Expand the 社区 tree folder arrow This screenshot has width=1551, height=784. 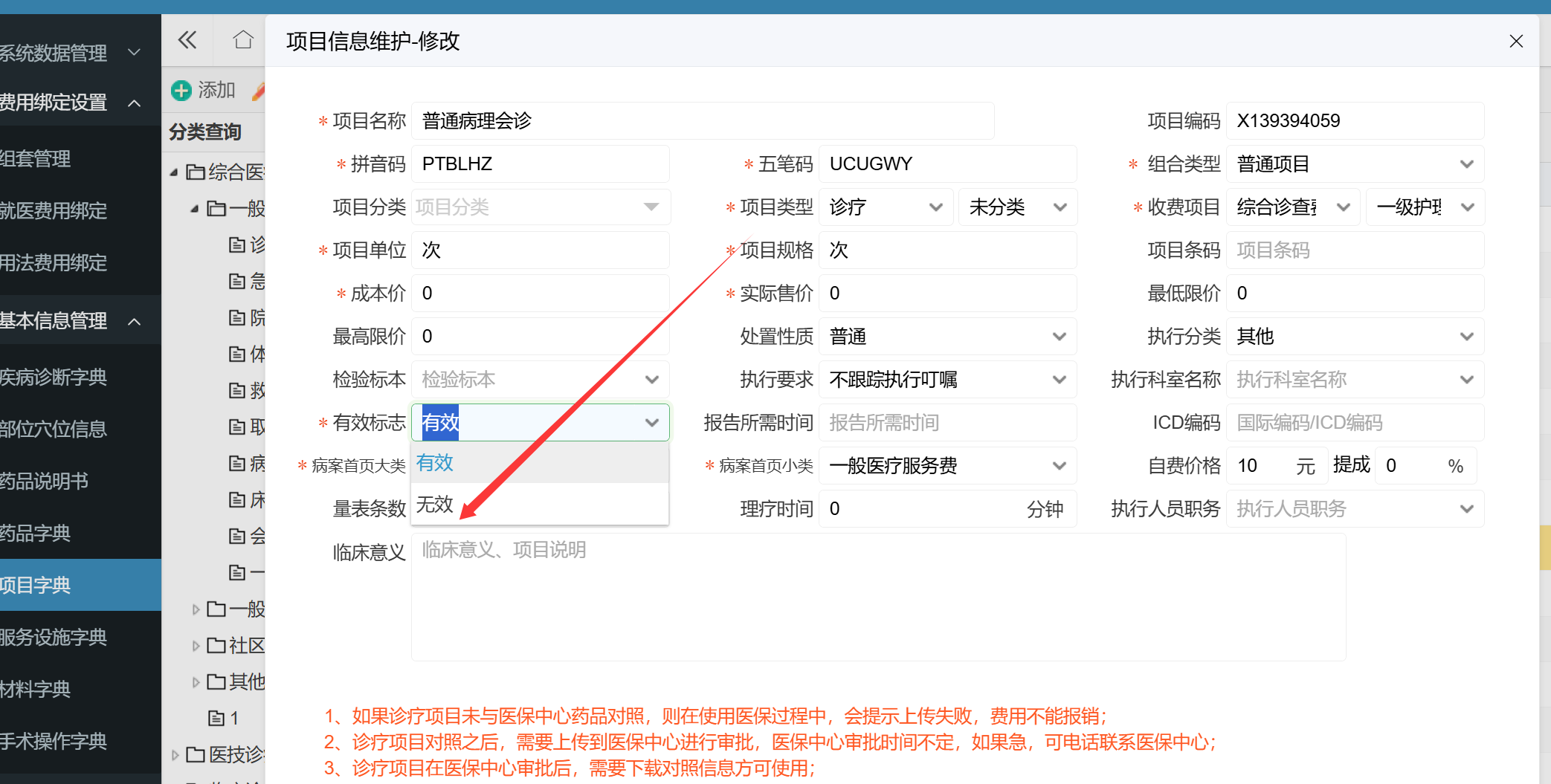pos(196,646)
